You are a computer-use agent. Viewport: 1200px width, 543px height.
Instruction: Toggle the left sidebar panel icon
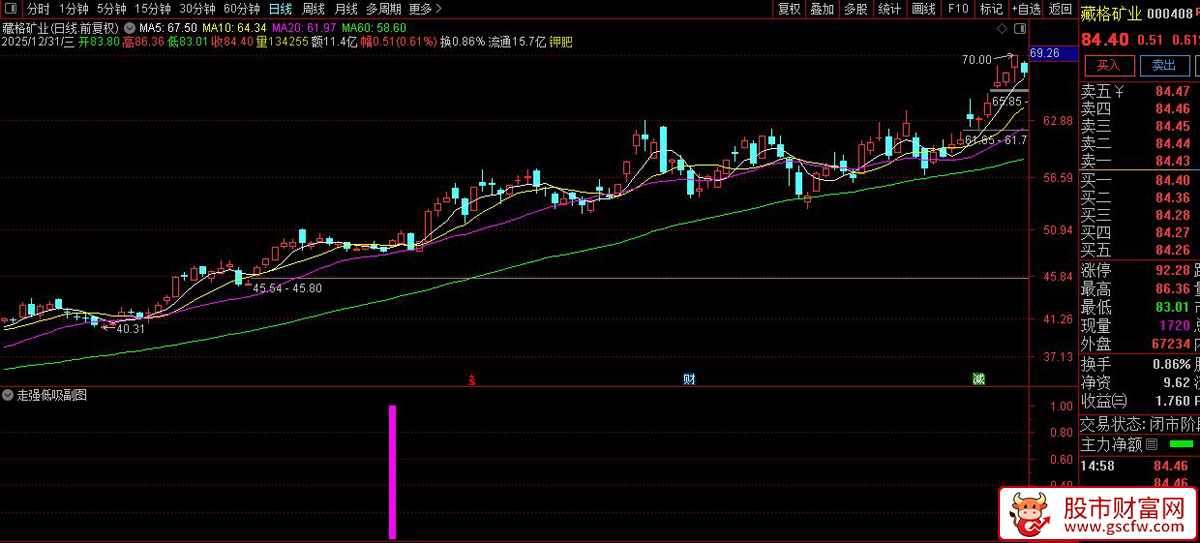(x=9, y=9)
